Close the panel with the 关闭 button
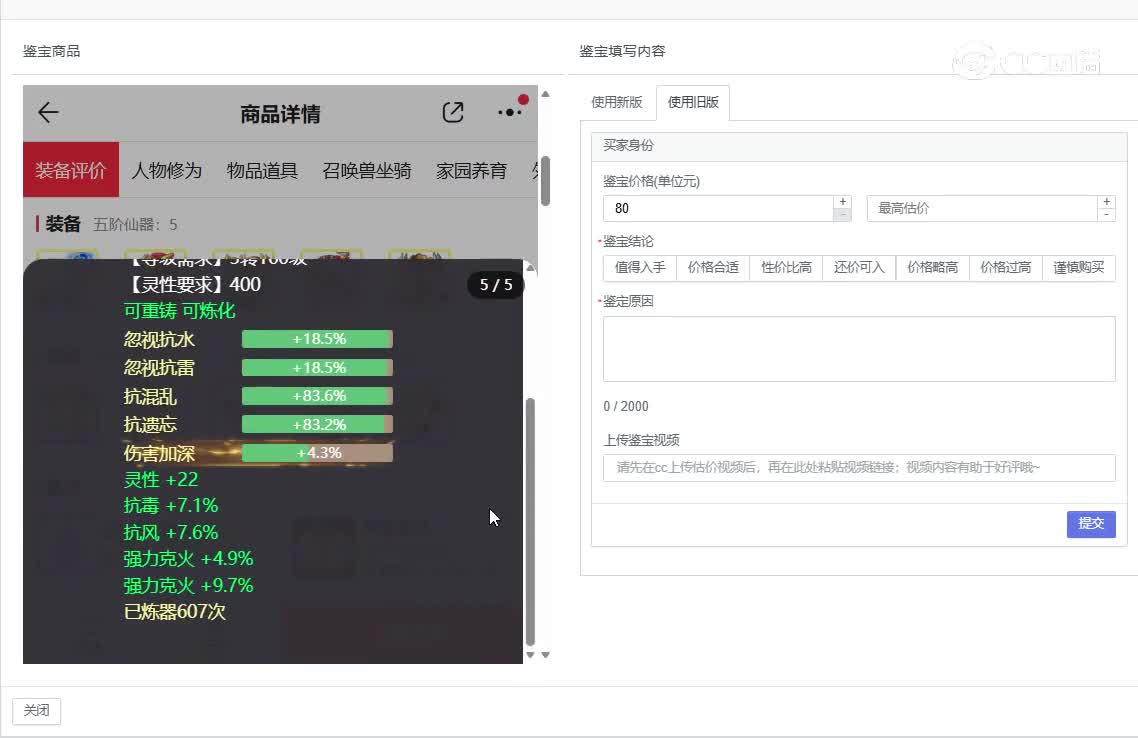This screenshot has height=738, width=1138. tap(36, 710)
